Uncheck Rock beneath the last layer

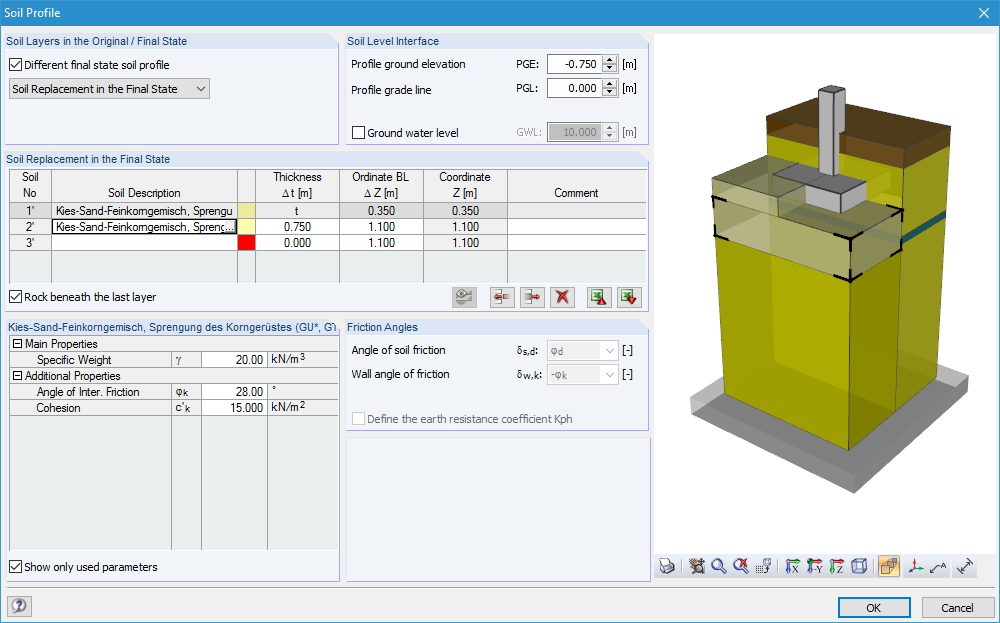click(15, 297)
